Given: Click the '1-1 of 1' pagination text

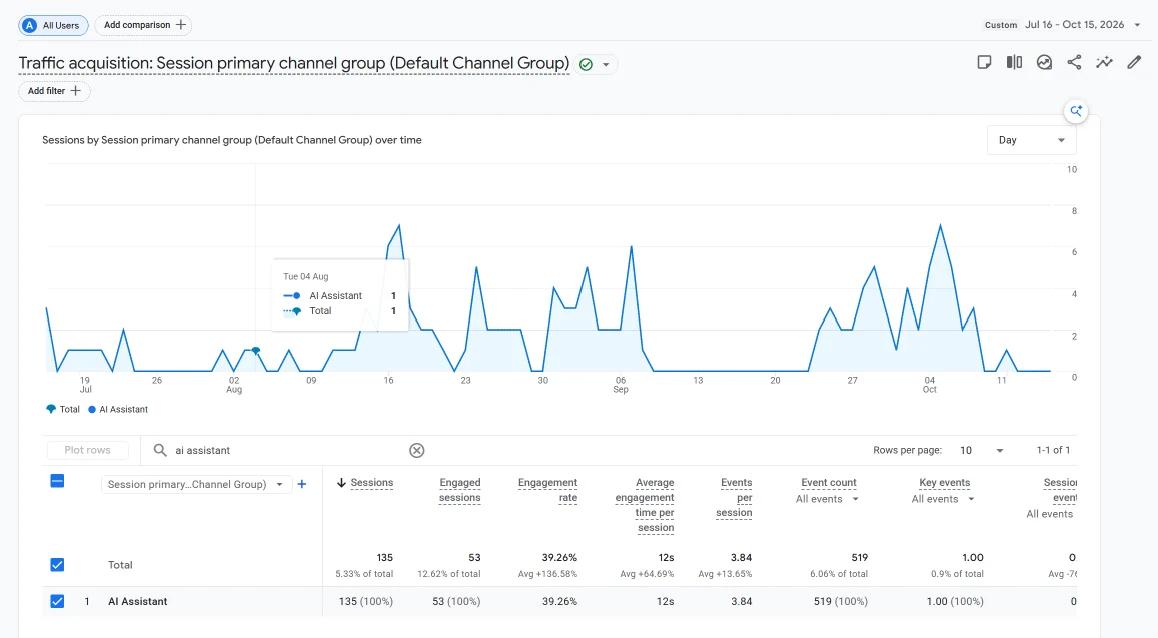Looking at the screenshot, I should coord(1053,450).
